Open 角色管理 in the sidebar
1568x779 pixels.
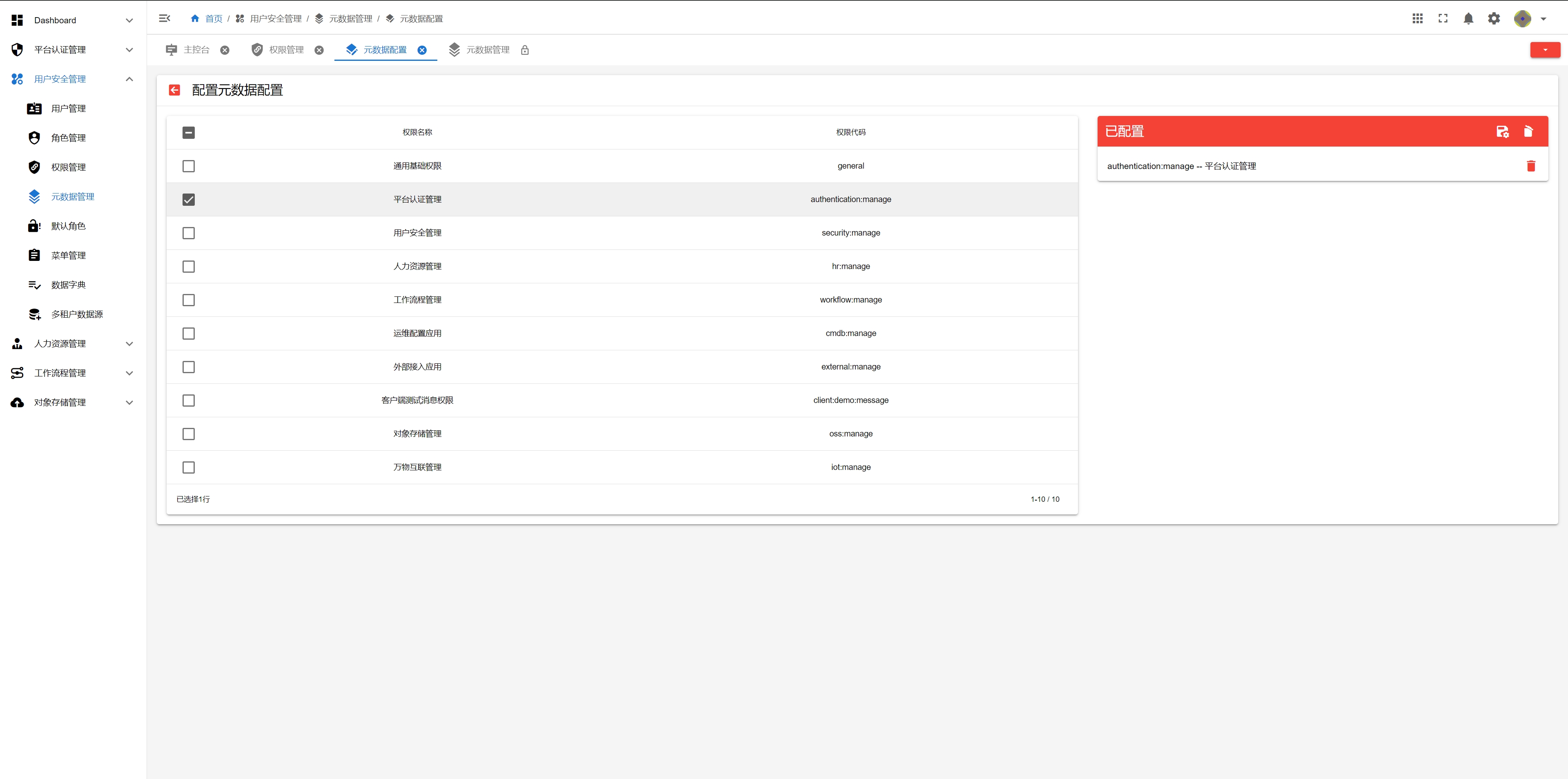click(x=68, y=138)
